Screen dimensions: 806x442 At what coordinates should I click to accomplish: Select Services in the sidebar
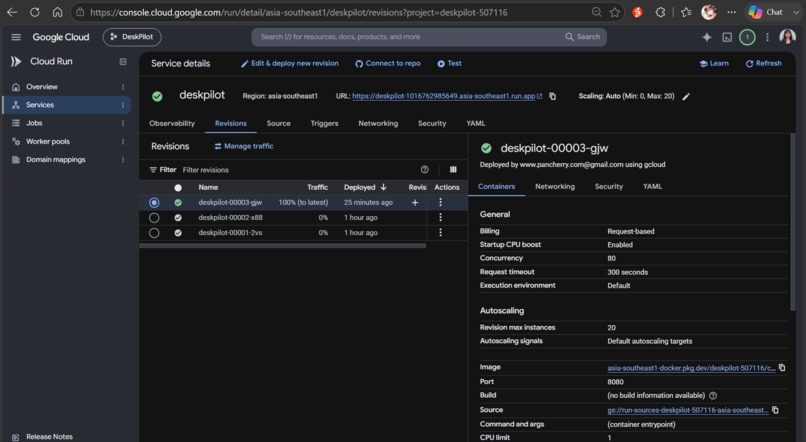pyautogui.click(x=40, y=105)
